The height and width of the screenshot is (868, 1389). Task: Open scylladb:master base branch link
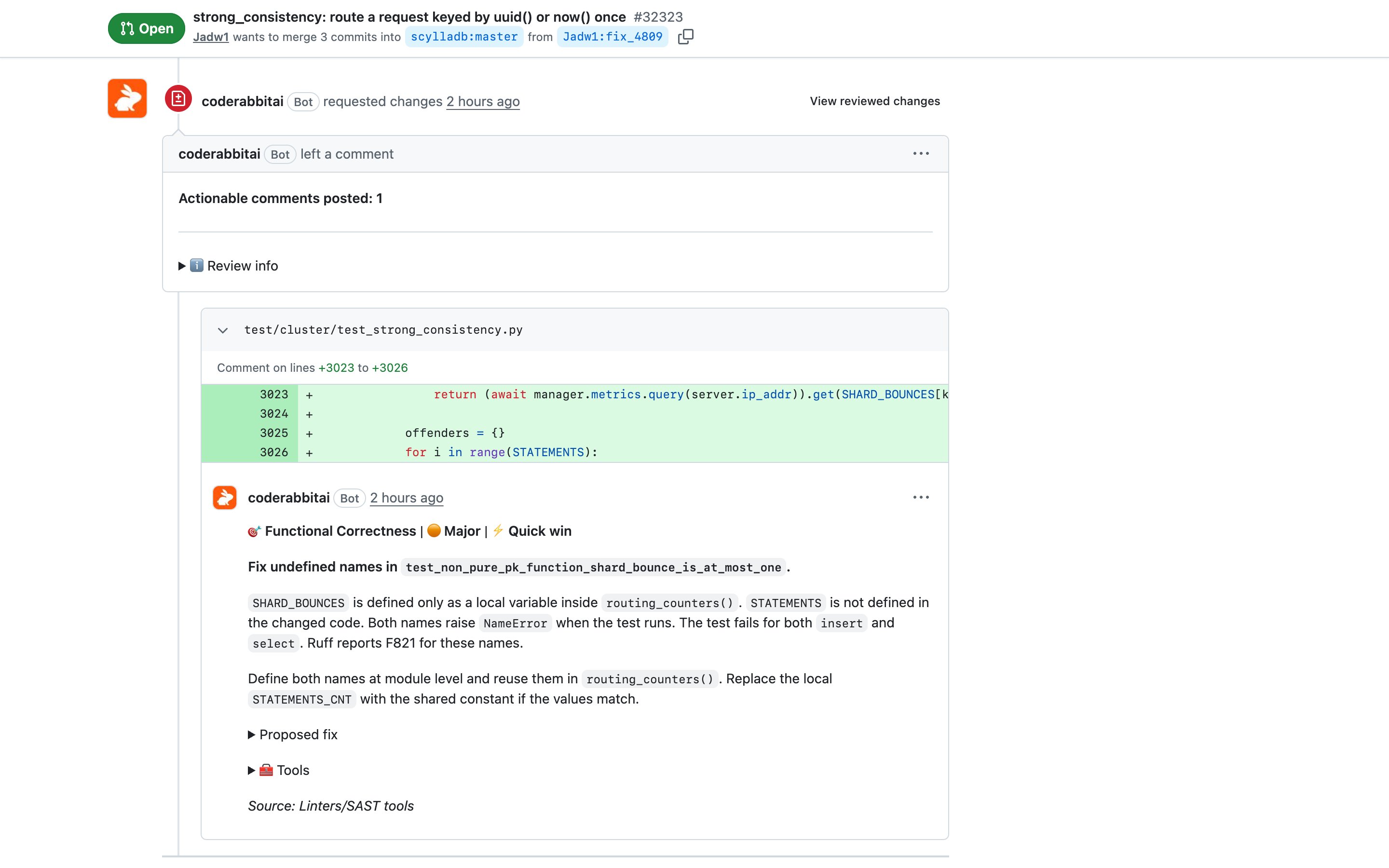464,37
